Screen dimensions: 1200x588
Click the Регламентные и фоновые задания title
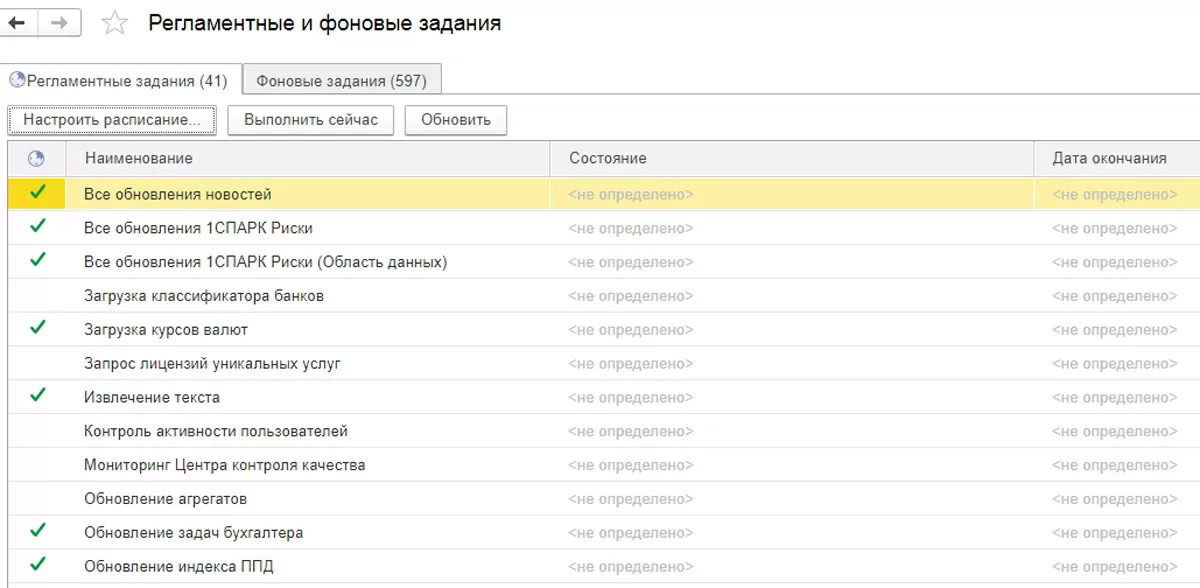click(325, 23)
